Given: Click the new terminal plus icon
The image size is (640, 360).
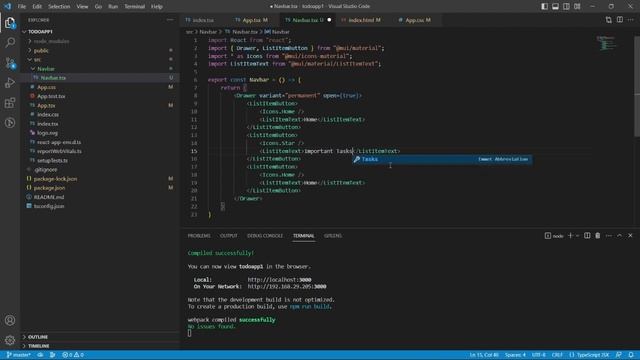Looking at the screenshot, I should pos(570,236).
